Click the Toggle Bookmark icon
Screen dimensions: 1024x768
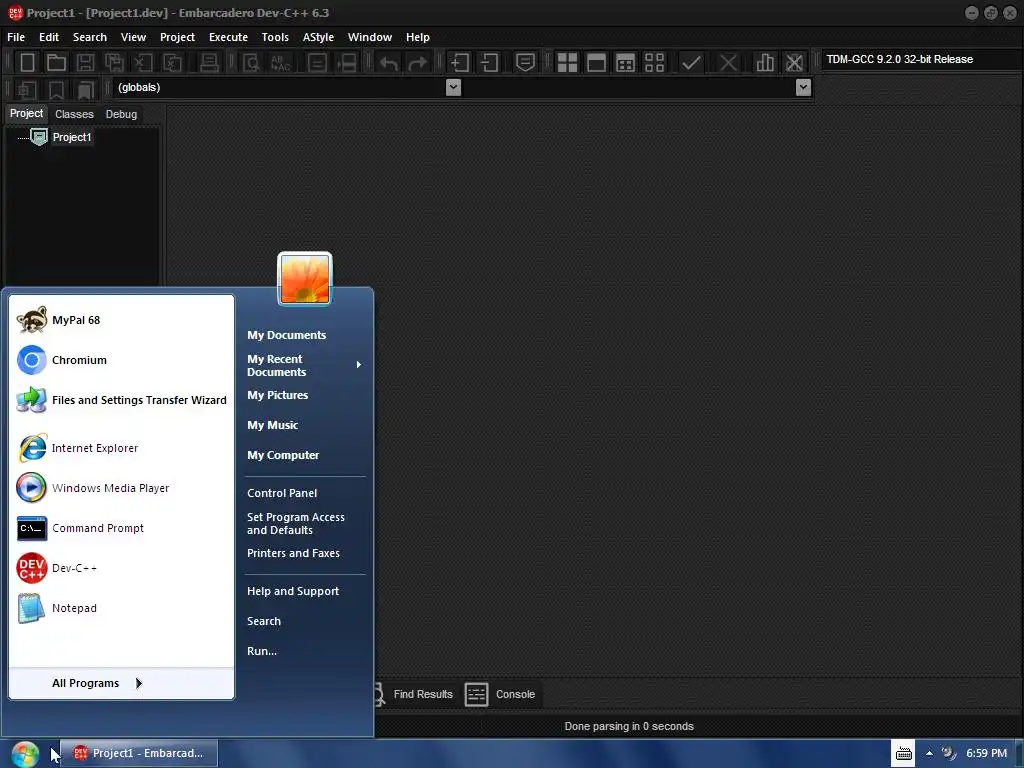coord(57,89)
